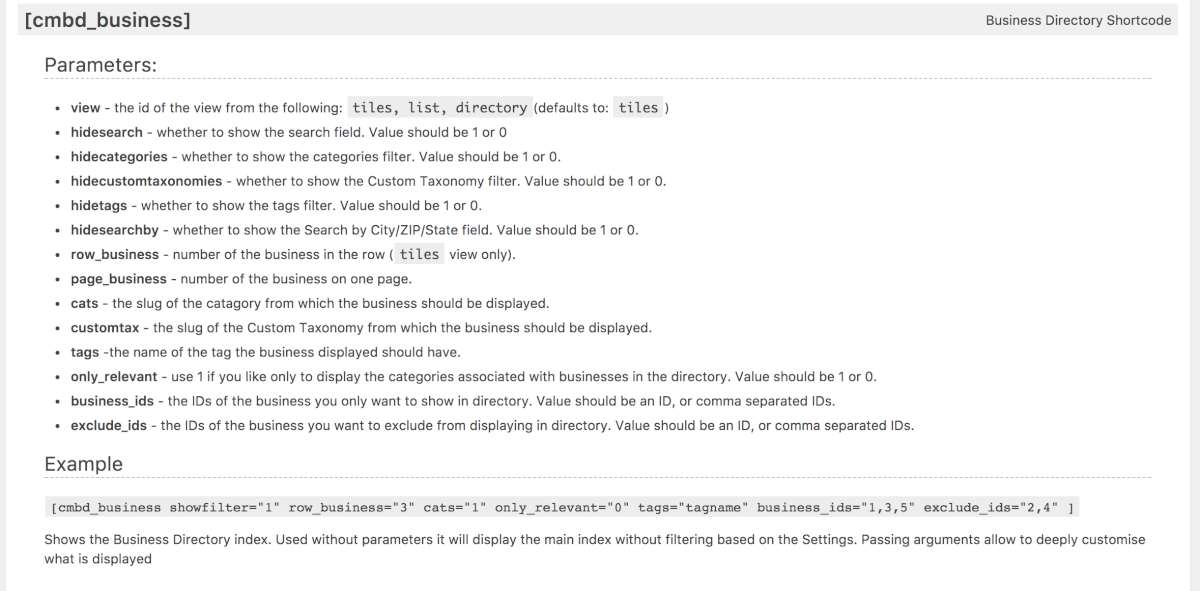Click the exclude_ids parameter name

[x=109, y=426]
